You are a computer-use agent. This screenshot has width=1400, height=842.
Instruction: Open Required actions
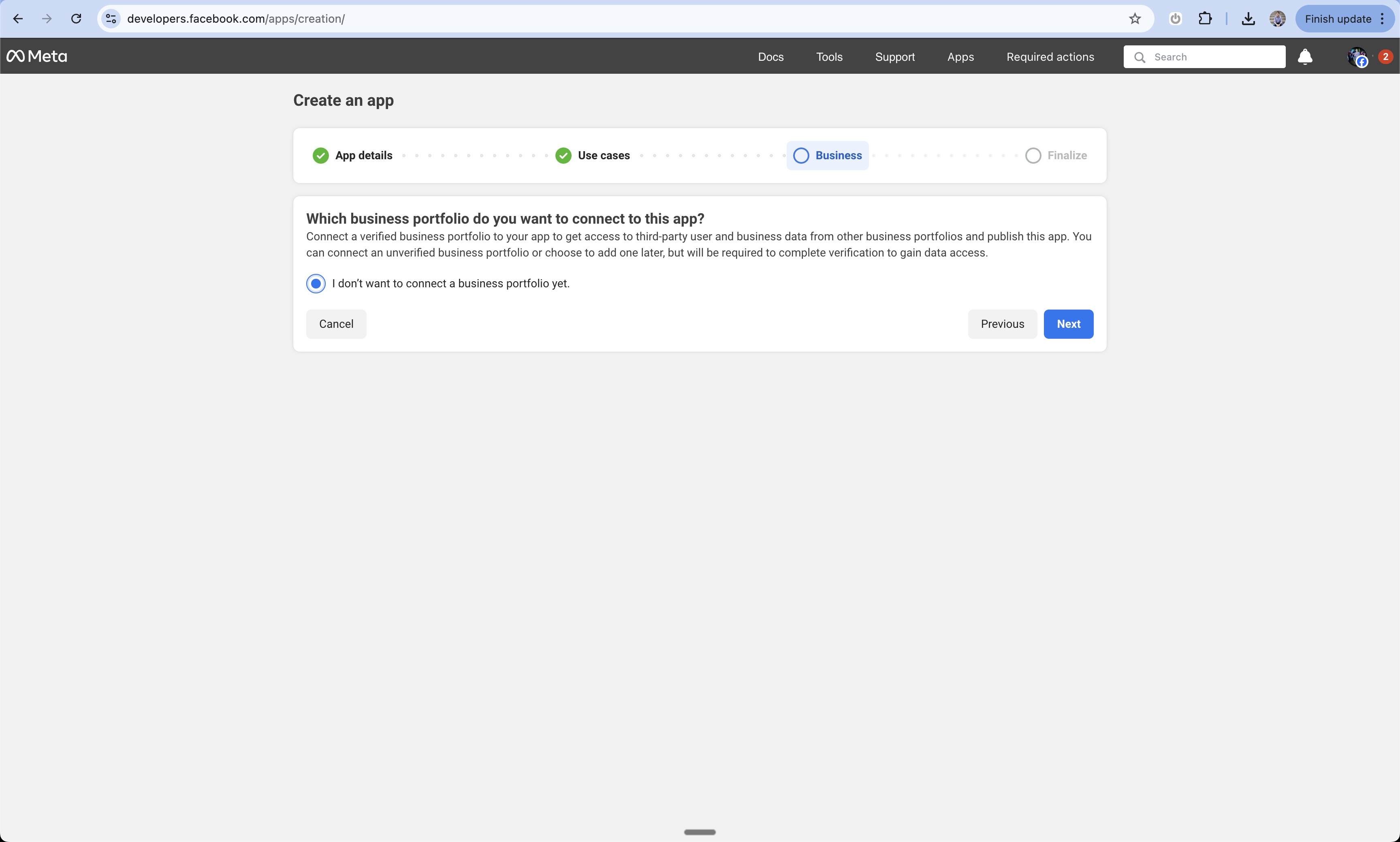pyautogui.click(x=1050, y=57)
